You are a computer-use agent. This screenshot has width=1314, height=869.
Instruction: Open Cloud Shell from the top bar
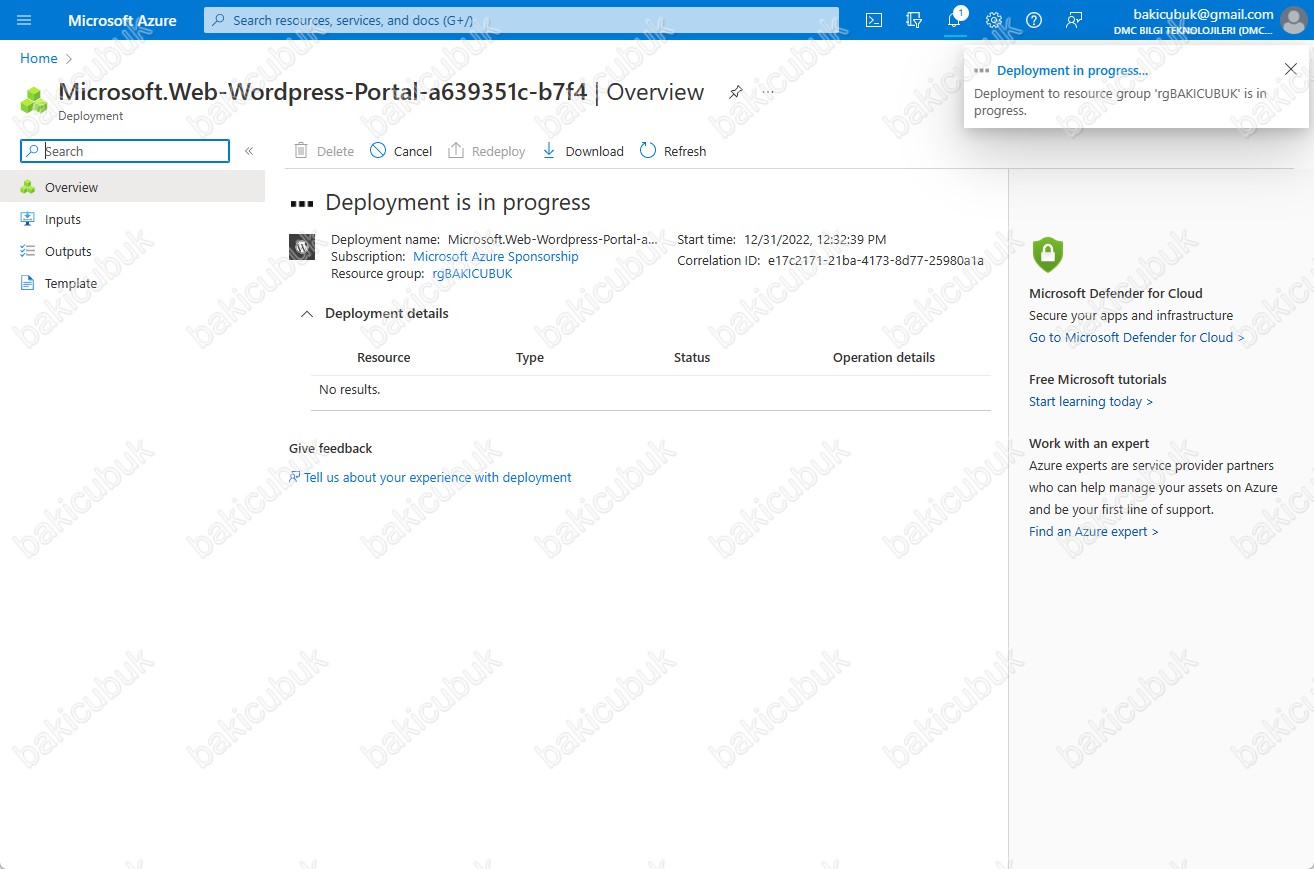click(x=874, y=20)
